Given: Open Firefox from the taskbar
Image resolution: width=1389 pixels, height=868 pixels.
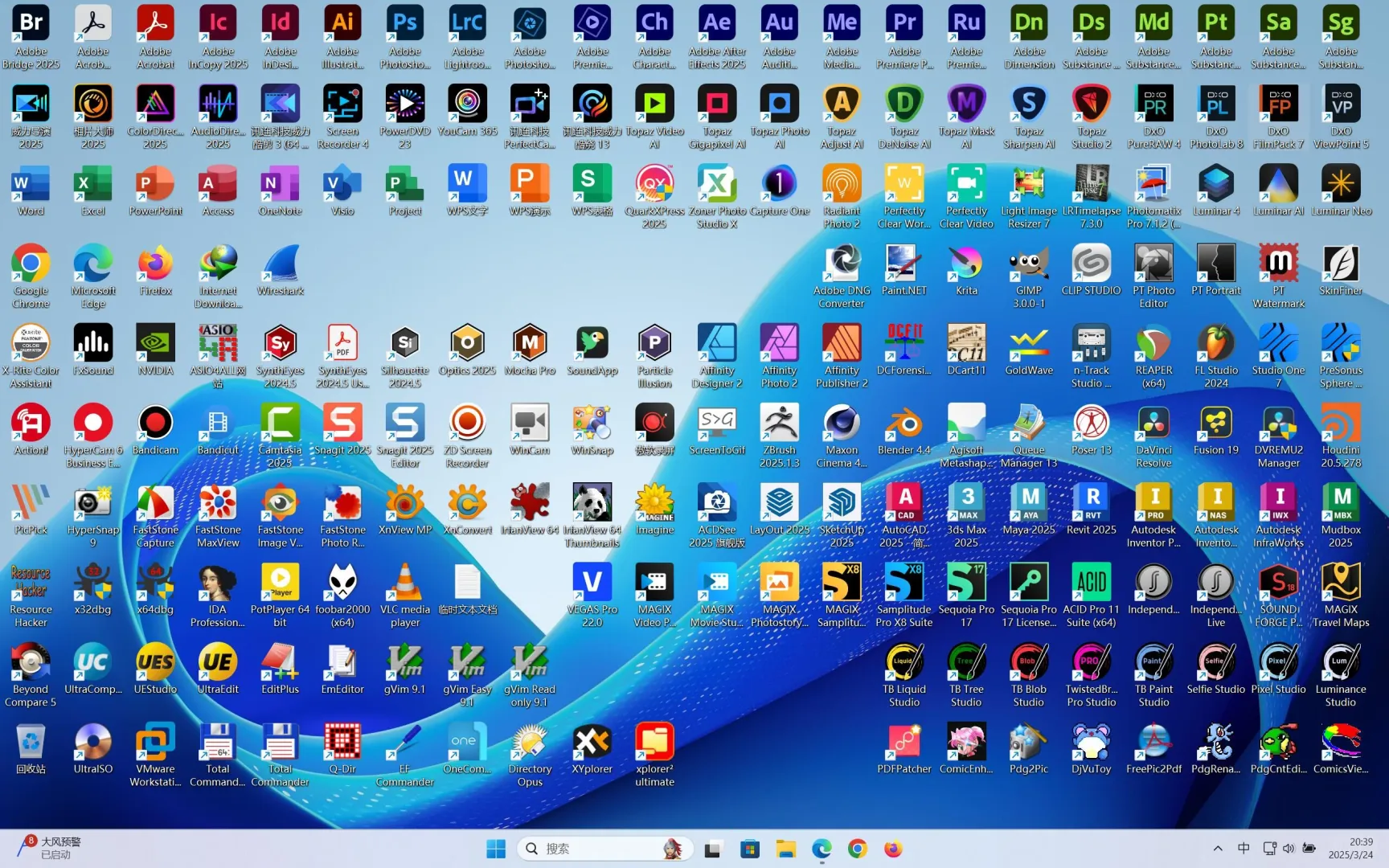Looking at the screenshot, I should pos(893,849).
